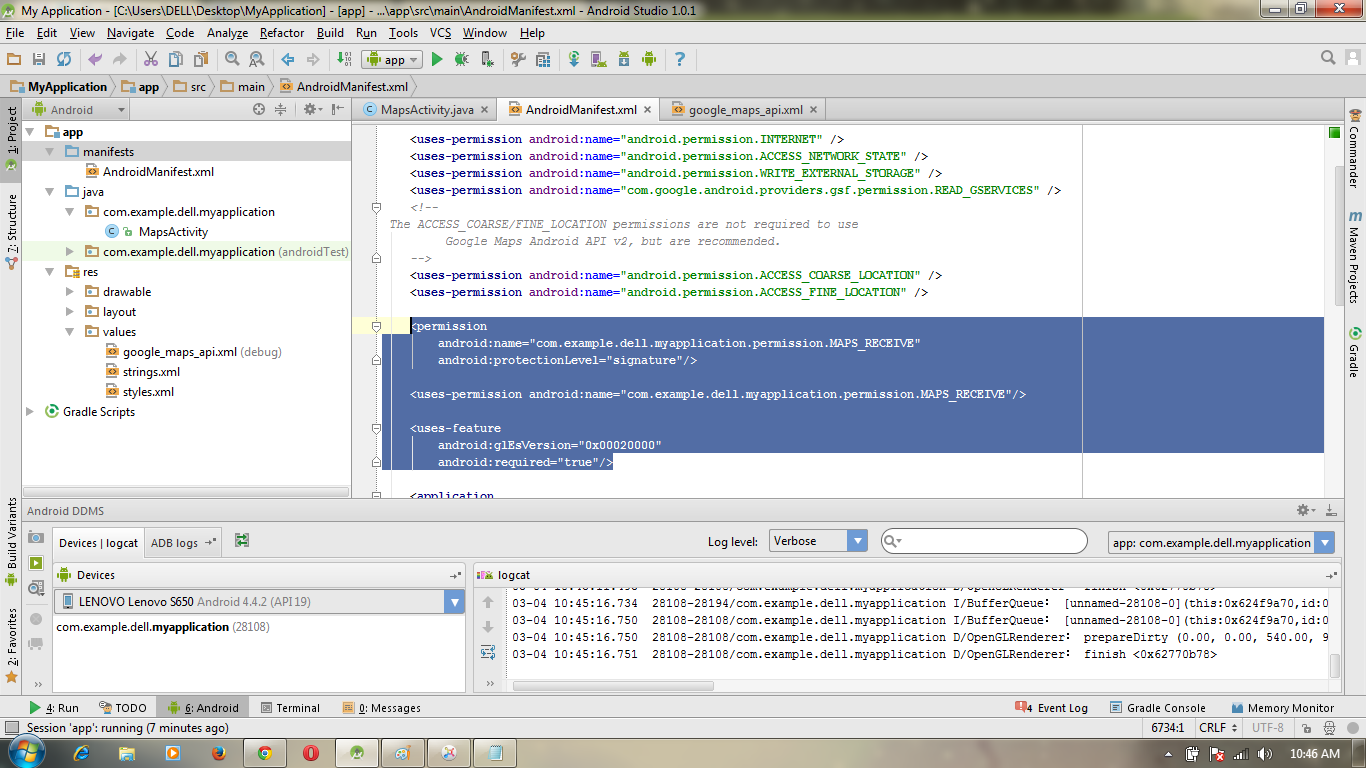Open the Memory Monitor panel
Image resolution: width=1366 pixels, height=768 pixels.
click(x=1282, y=708)
